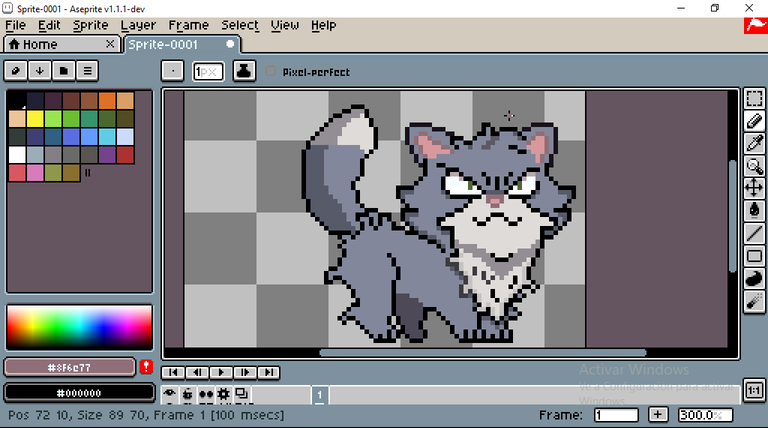Click the Aseprite red flag notification icon
This screenshot has height=428, width=768.
(756, 25)
